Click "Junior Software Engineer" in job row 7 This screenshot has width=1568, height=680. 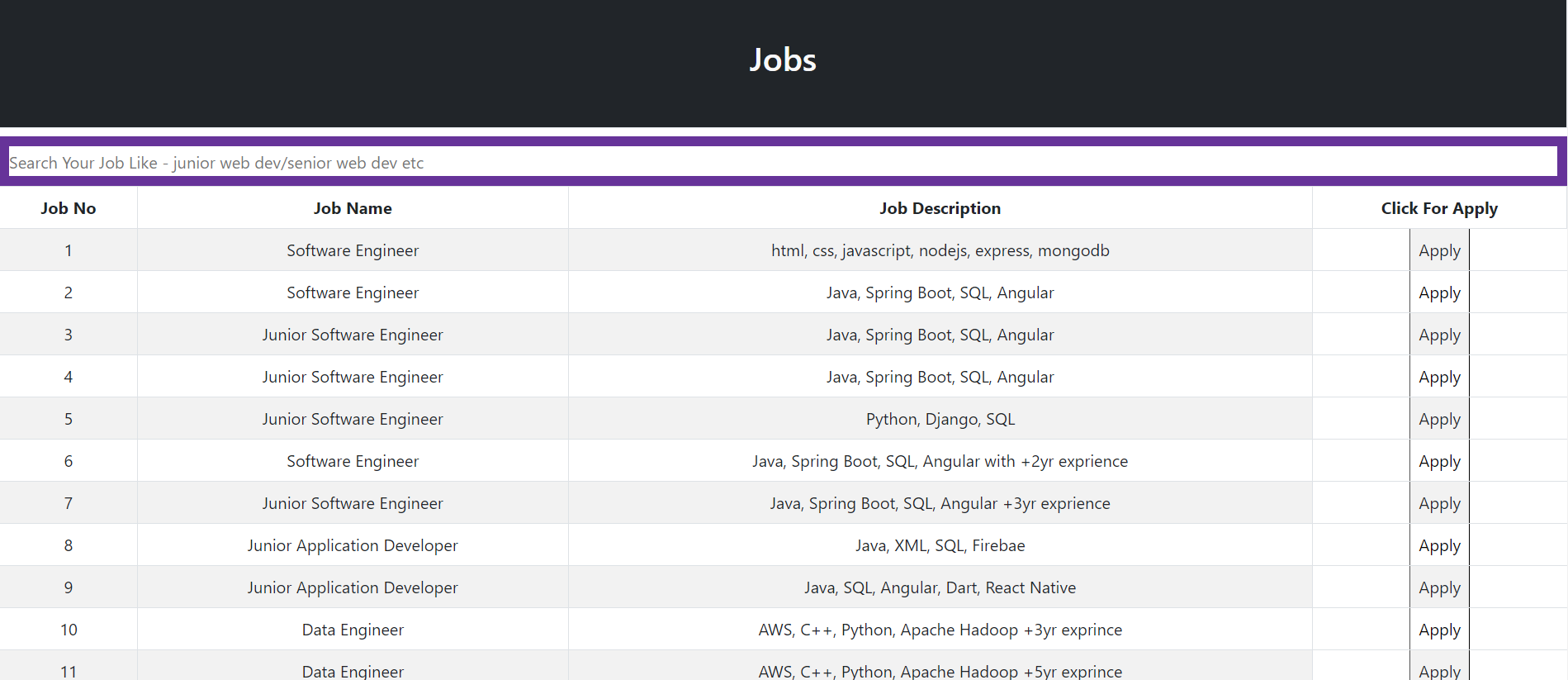click(x=353, y=503)
